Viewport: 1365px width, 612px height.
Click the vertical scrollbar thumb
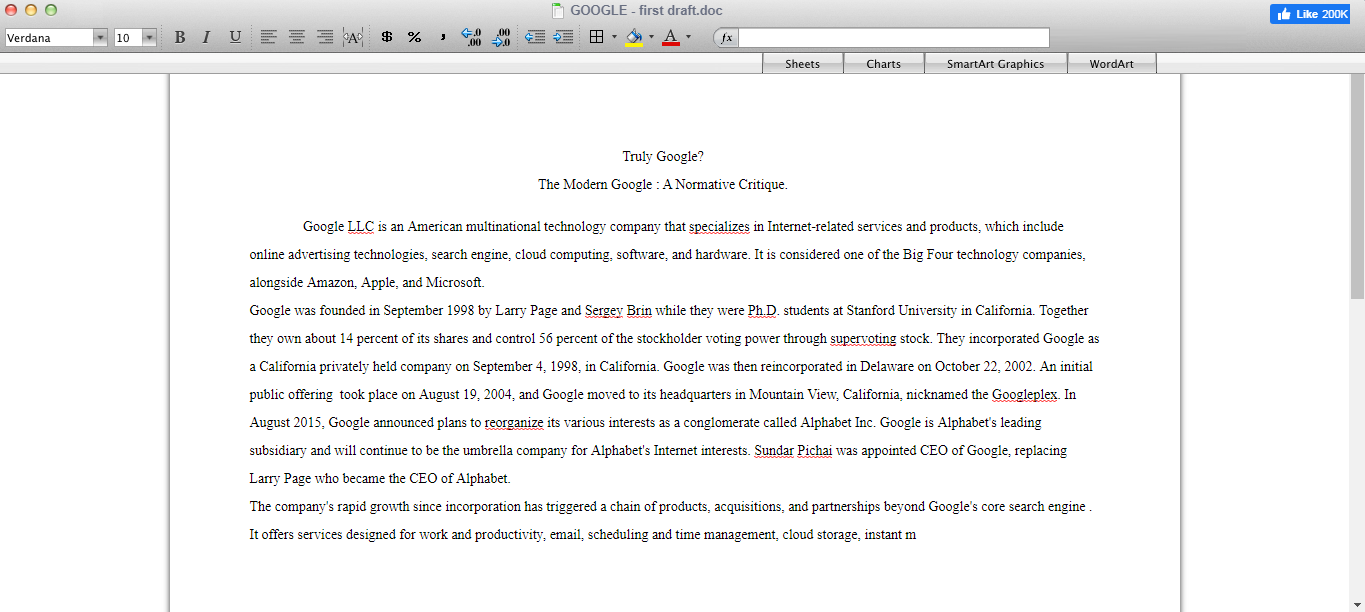(1357, 186)
